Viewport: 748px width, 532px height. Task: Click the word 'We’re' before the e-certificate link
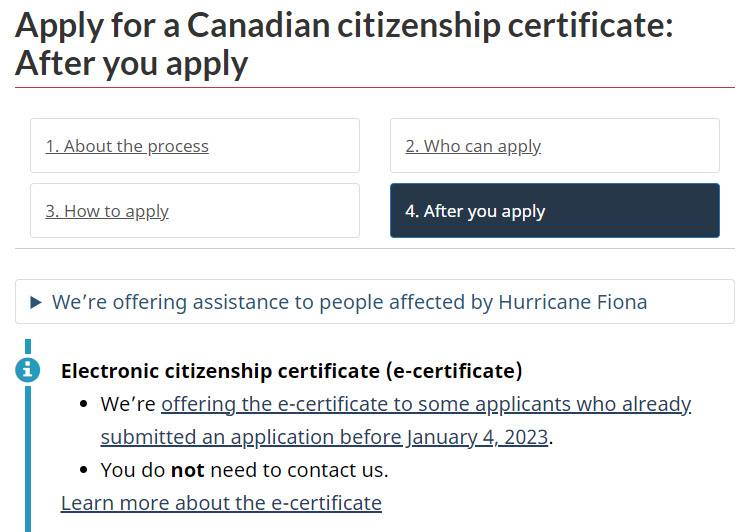[x=128, y=404]
